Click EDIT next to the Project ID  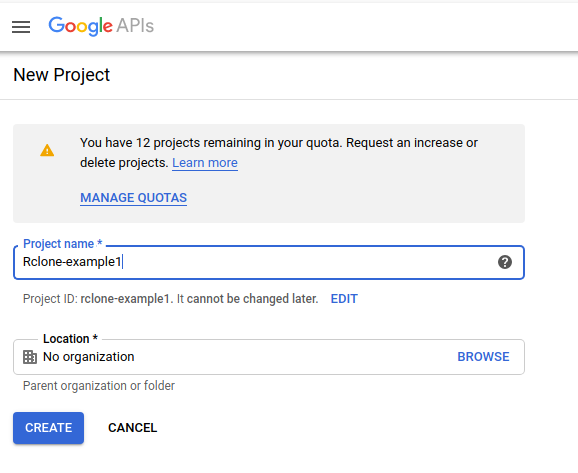coord(344,299)
